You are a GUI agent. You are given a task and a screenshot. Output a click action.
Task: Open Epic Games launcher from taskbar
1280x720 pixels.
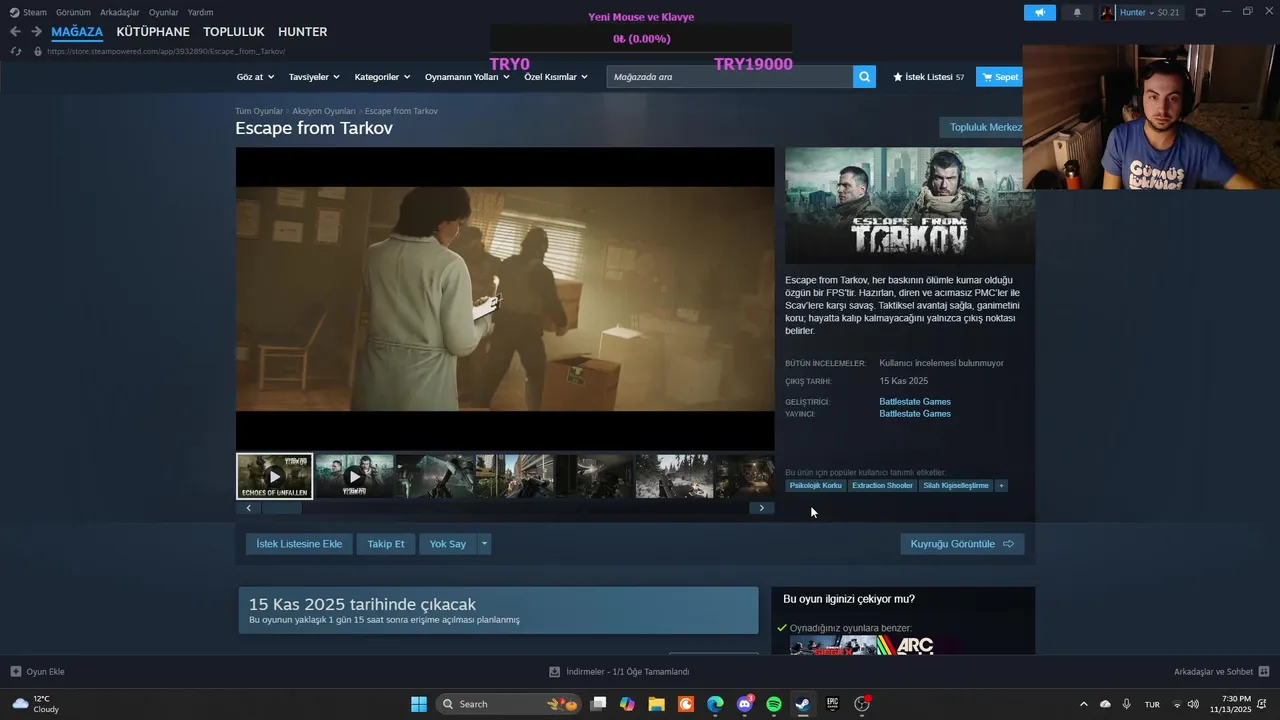click(x=832, y=704)
